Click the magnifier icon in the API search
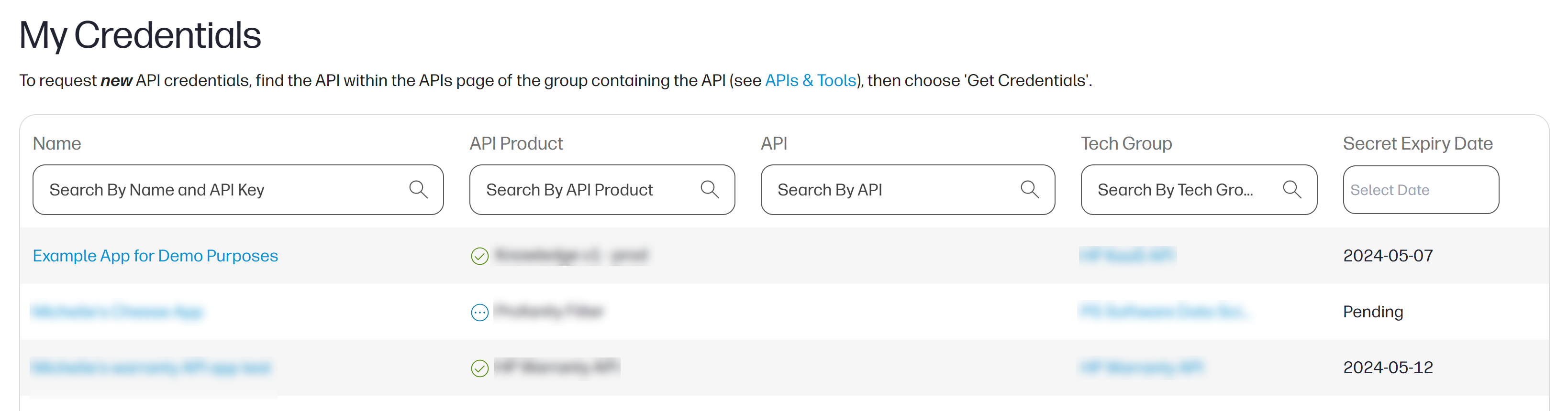The height and width of the screenshot is (411, 1568). pos(1030,190)
